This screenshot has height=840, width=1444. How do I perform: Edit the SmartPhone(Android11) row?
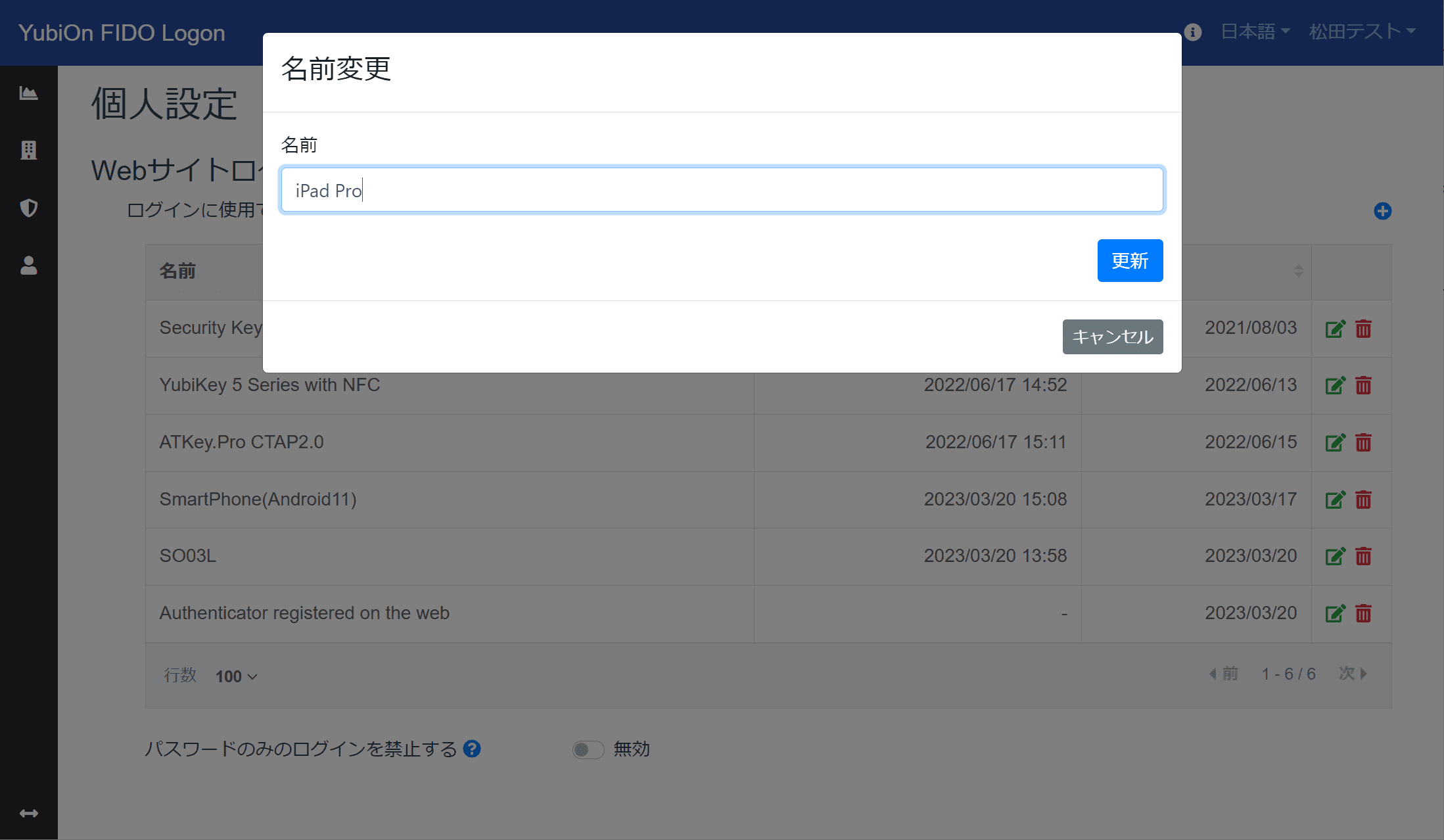pos(1335,500)
